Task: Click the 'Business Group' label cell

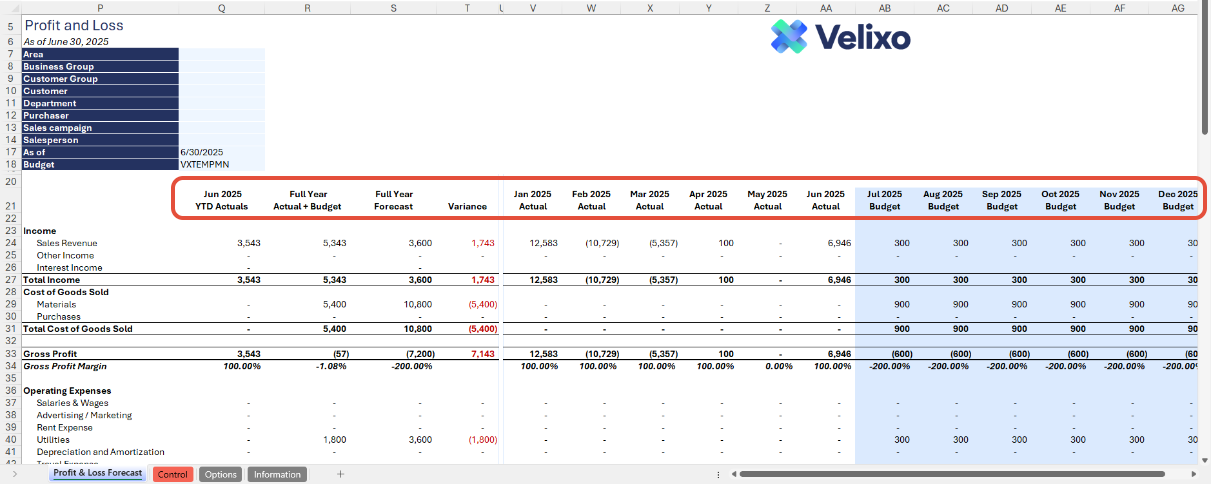Action: click(100, 67)
